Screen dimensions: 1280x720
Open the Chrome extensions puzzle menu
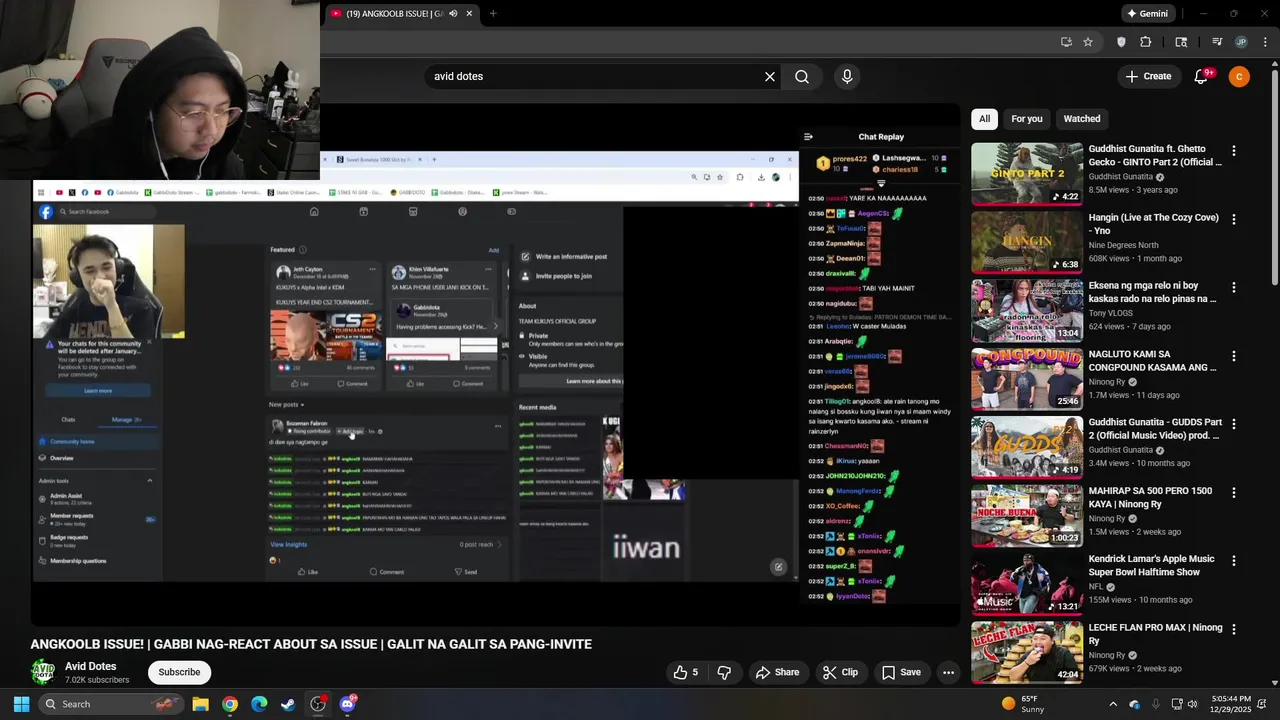coord(1146,42)
